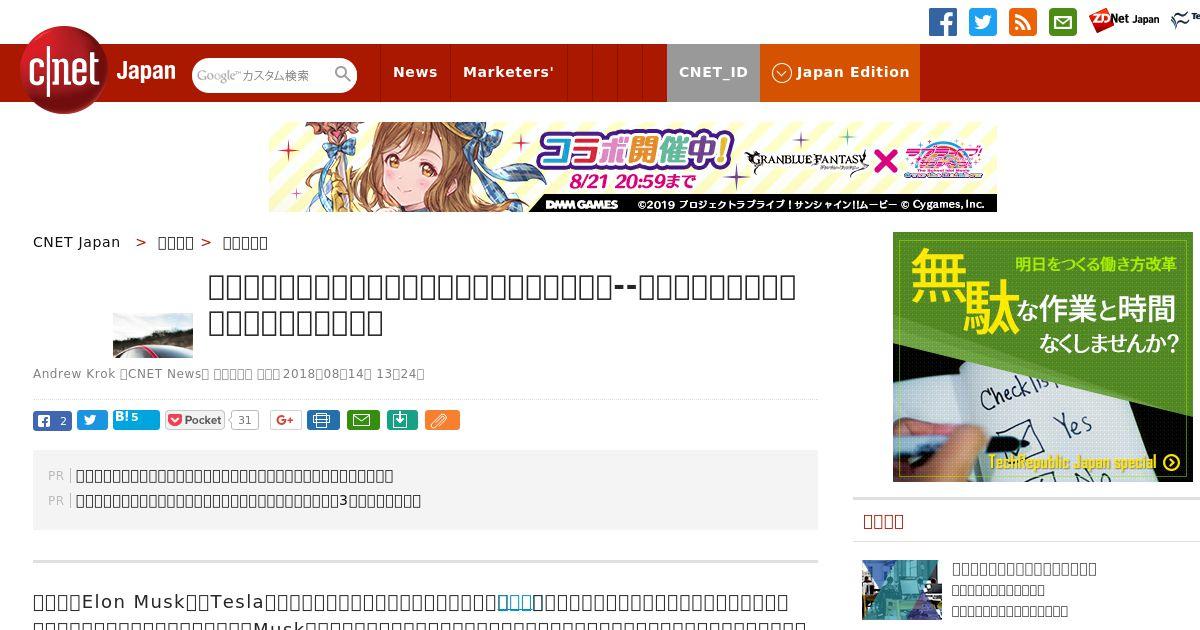Click the Pocket count bubble 31
The height and width of the screenshot is (630, 1200).
[245, 420]
